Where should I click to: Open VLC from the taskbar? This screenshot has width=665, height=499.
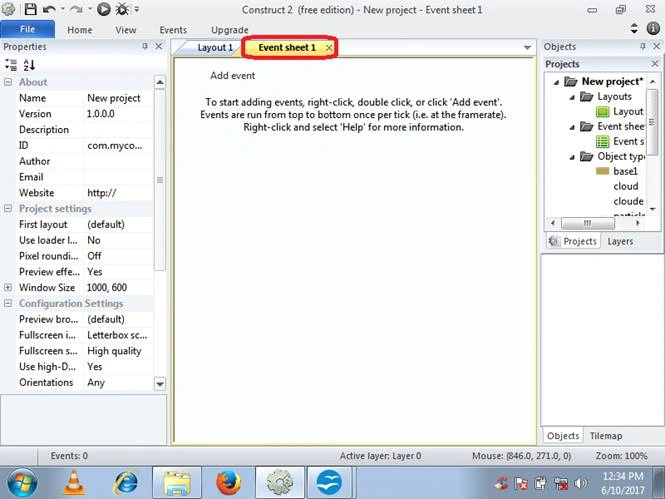pos(73,483)
